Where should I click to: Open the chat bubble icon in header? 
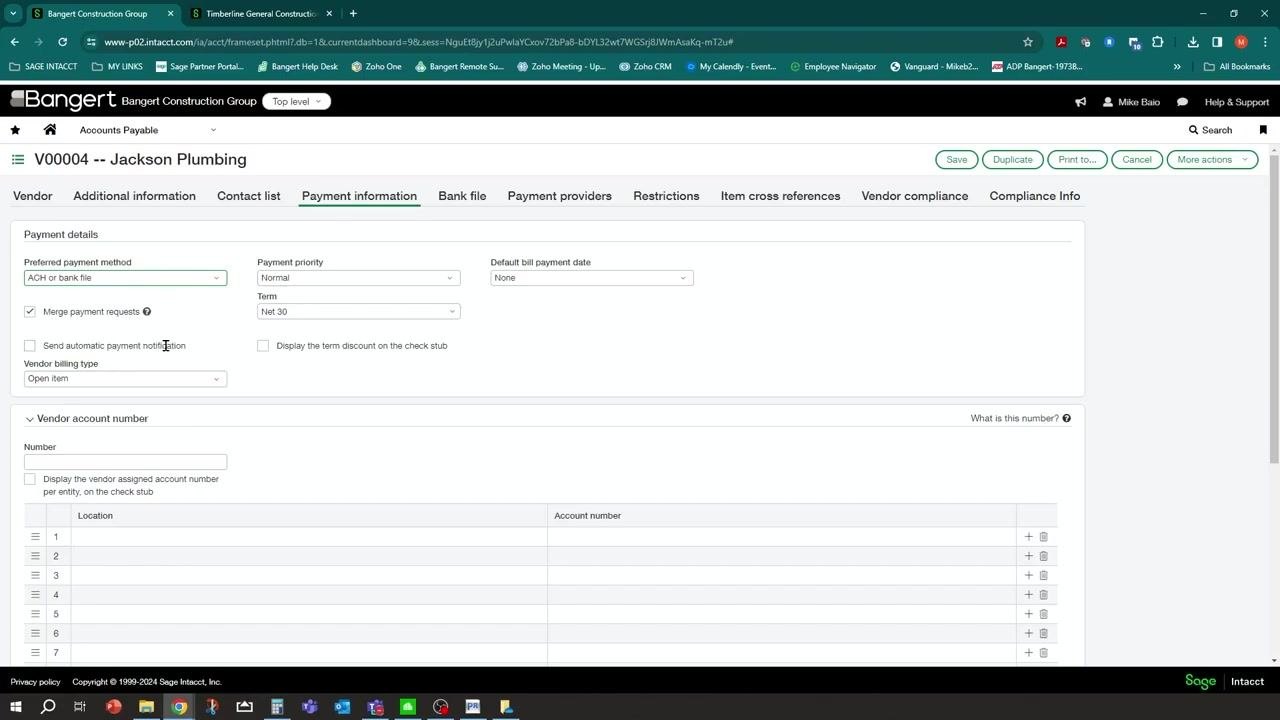point(1182,102)
